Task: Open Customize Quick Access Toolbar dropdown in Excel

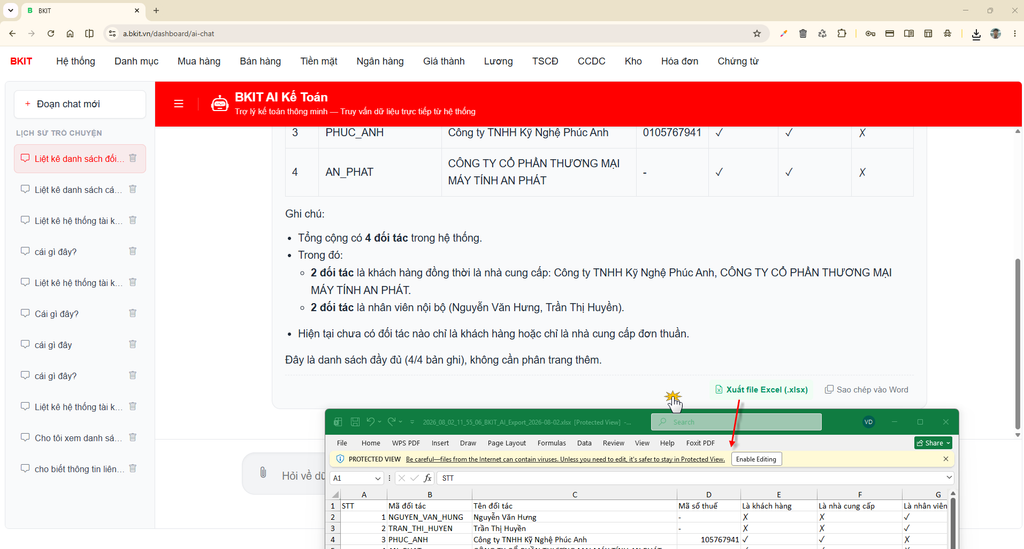Action: (411, 422)
